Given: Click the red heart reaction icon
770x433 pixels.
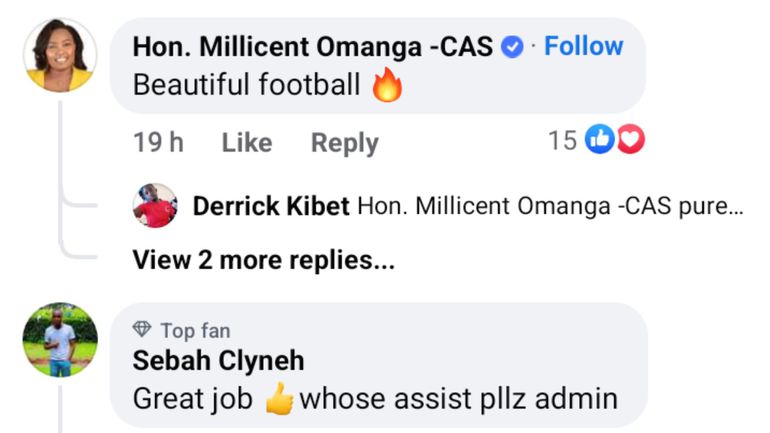Looking at the screenshot, I should (630, 141).
